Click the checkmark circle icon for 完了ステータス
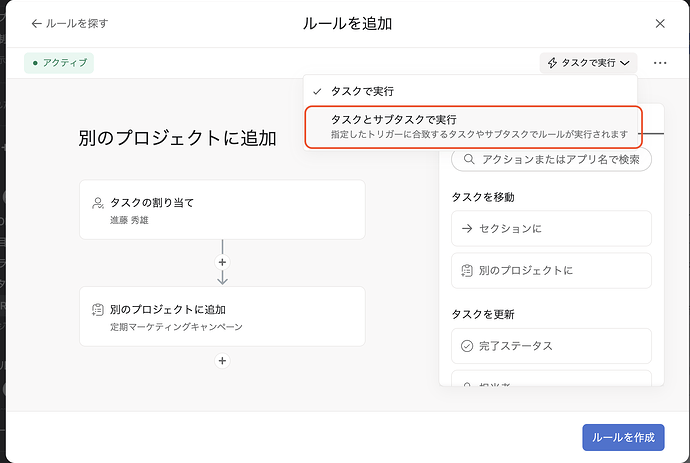The image size is (690, 463). click(467, 346)
